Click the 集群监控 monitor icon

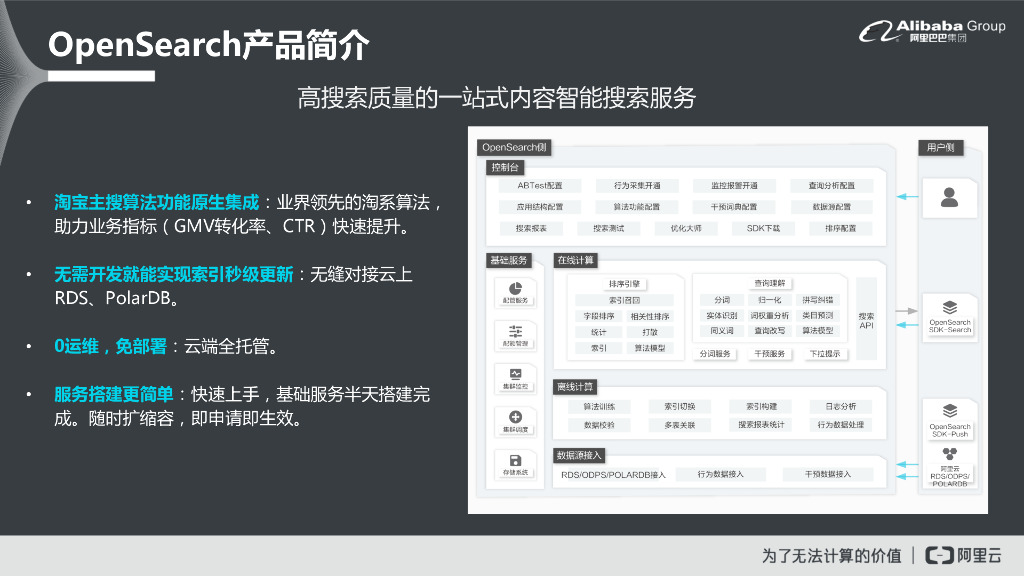tap(515, 374)
